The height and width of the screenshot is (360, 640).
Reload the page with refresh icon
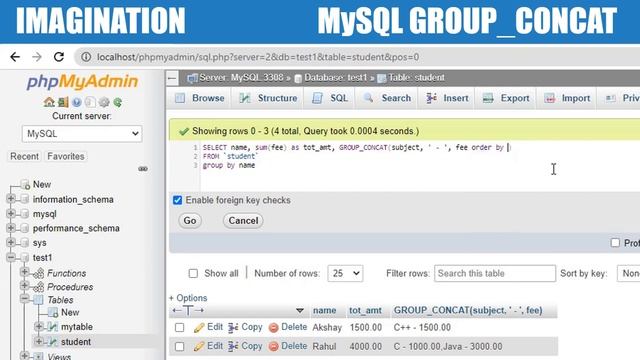coord(59,57)
